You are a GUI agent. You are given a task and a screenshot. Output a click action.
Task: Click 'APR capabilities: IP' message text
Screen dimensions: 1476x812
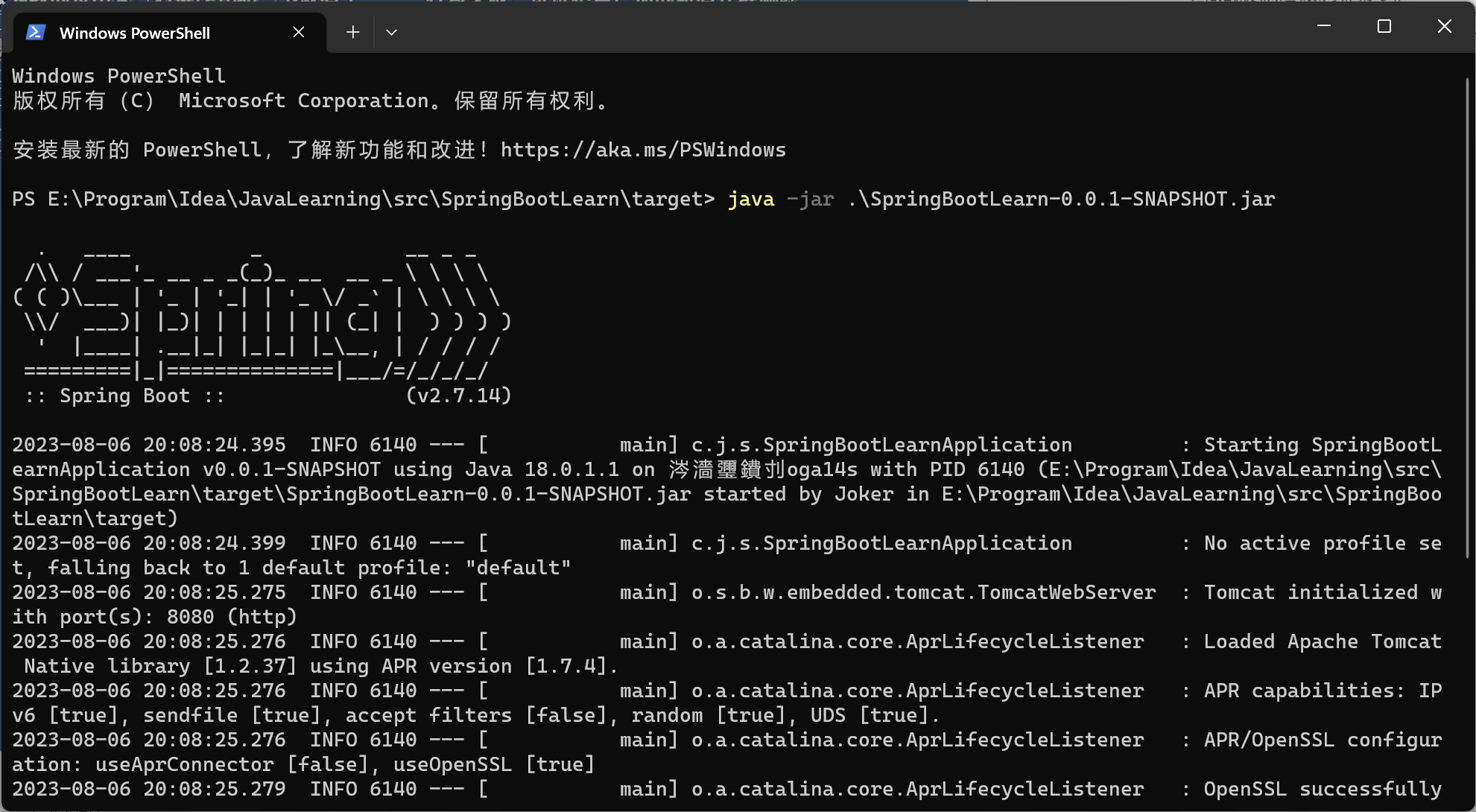point(1323,691)
